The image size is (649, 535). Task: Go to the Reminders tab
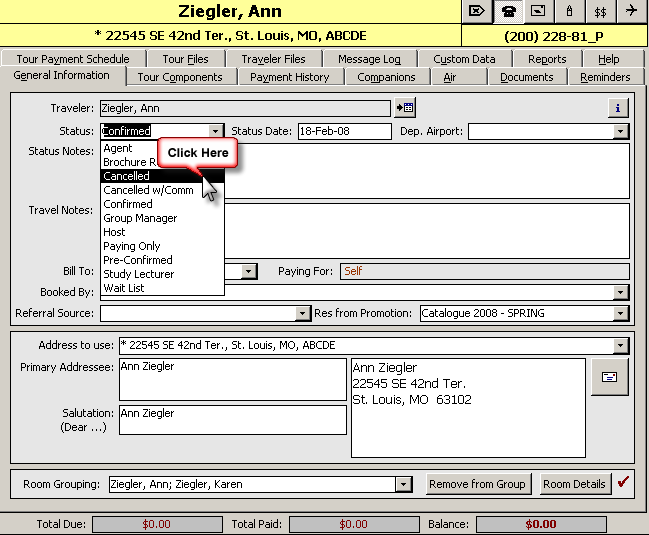605,77
